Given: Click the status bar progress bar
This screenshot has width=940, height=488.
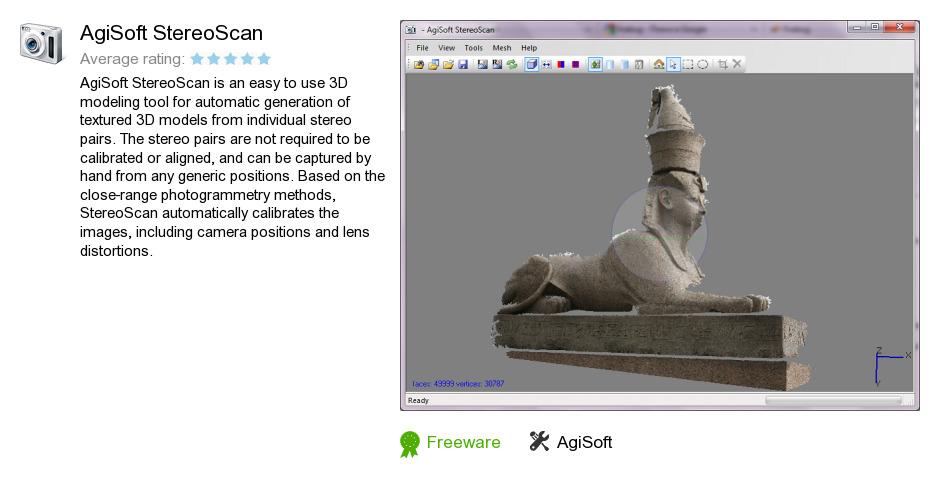Looking at the screenshot, I should (833, 400).
